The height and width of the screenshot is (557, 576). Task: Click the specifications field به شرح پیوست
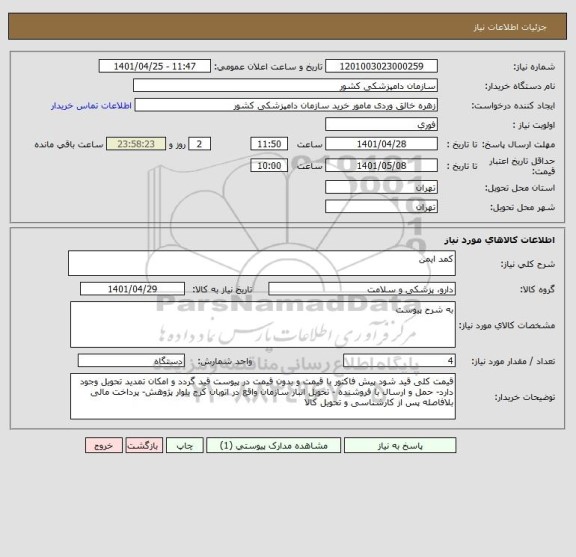coord(263,324)
